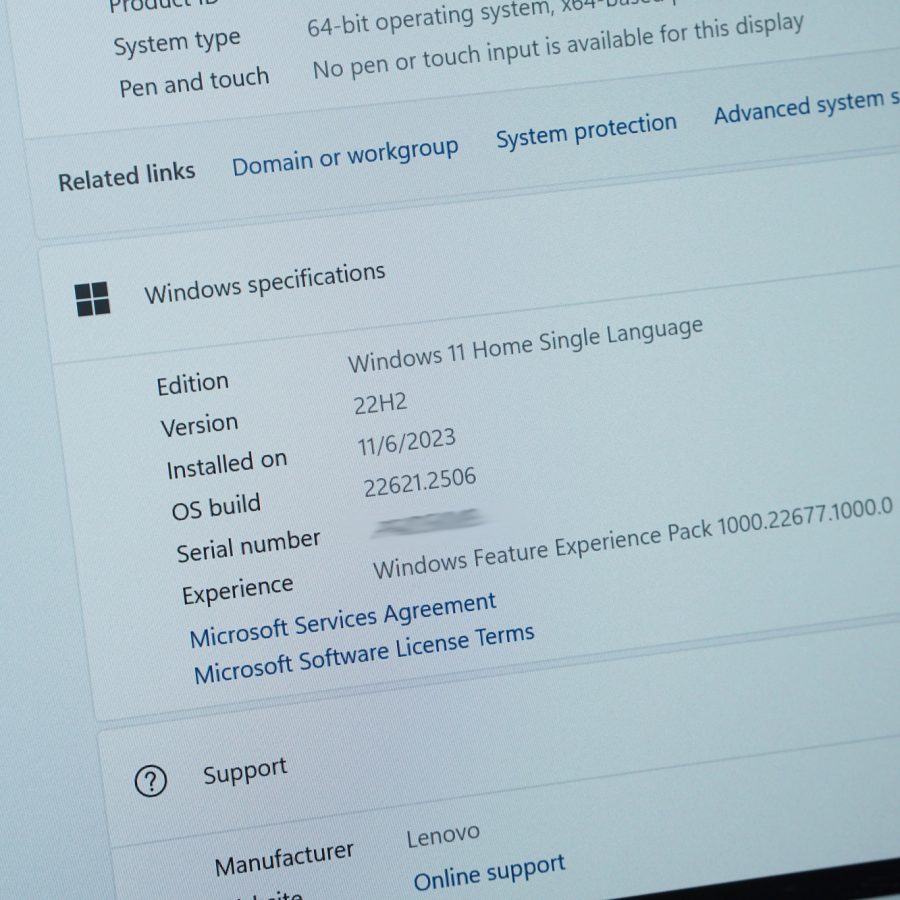Click the Version label

199,426
